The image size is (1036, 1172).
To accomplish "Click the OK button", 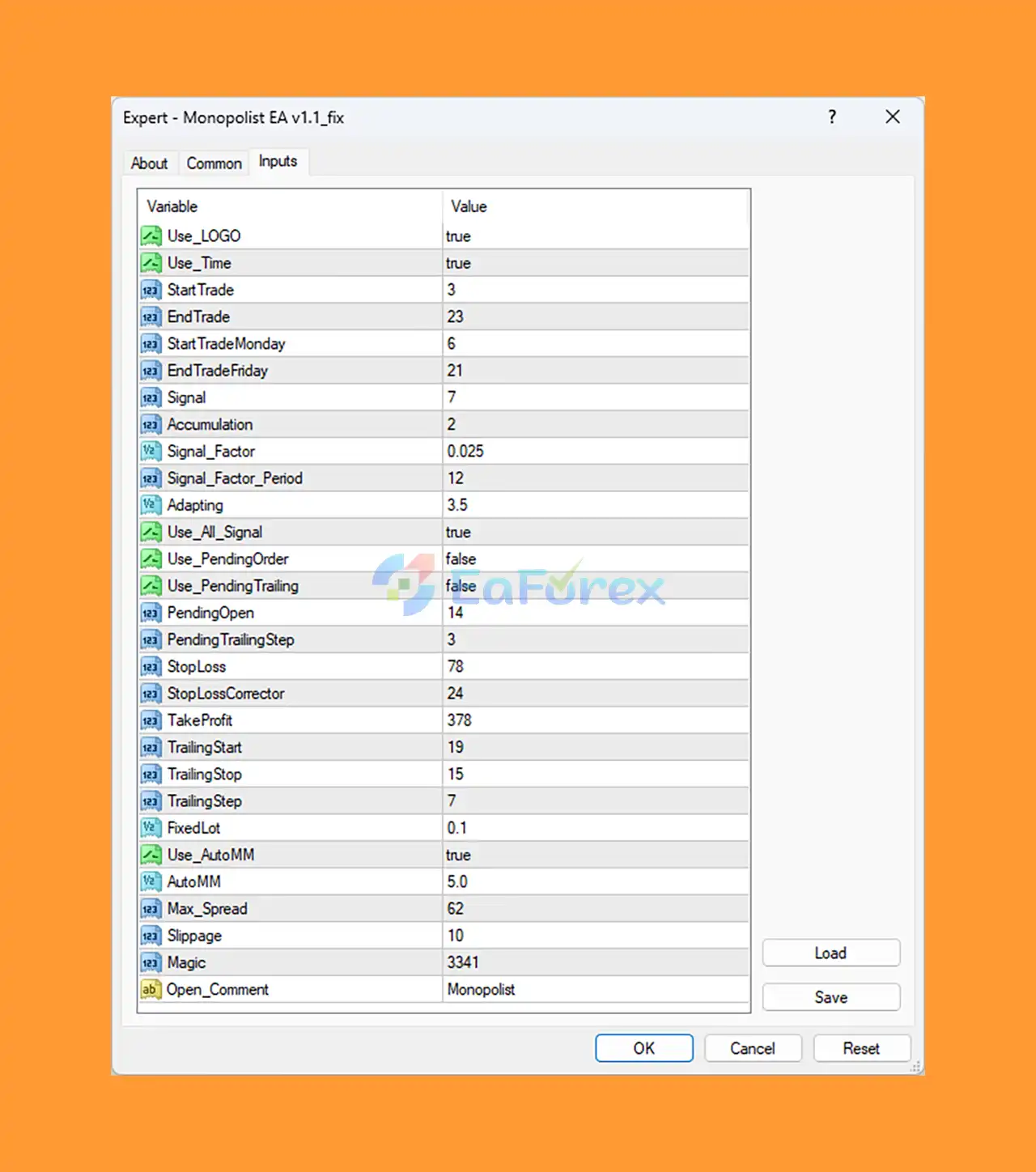I will pos(644,1048).
